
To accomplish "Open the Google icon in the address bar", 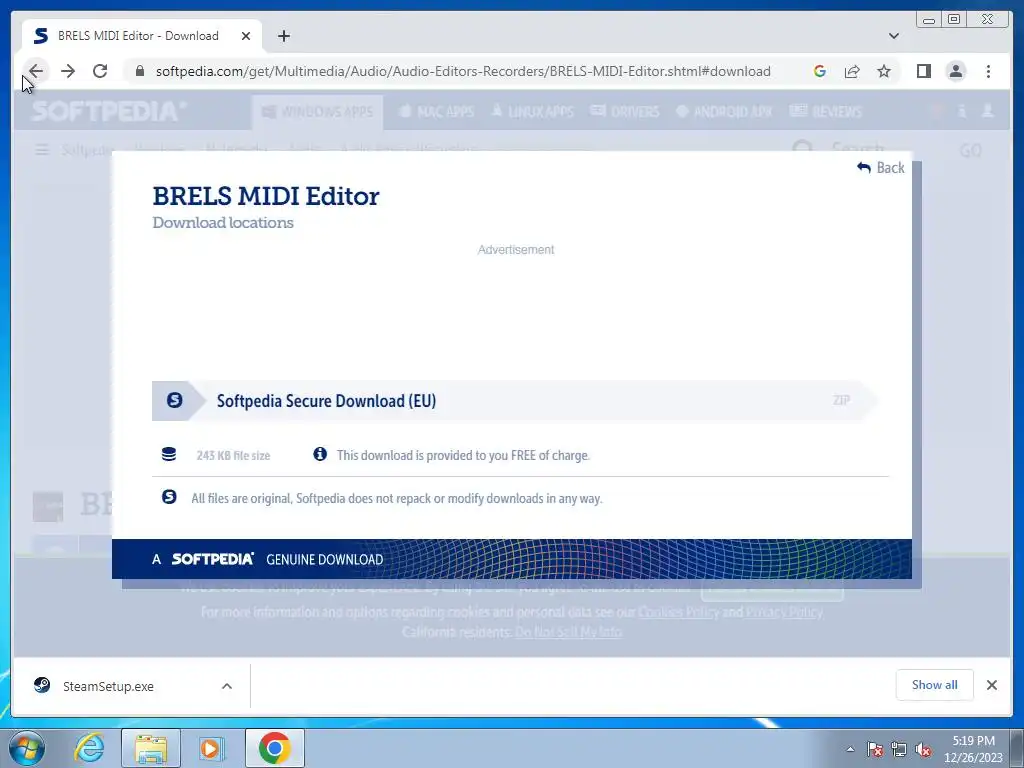I will (x=820, y=71).
